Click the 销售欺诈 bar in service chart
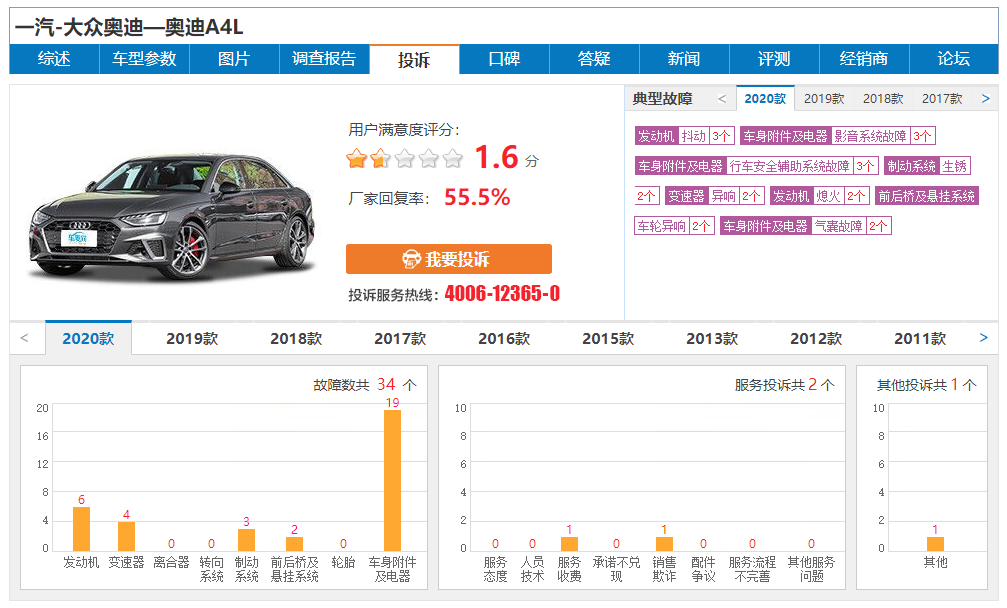Viewport: 1007px width, 608px height. (x=664, y=544)
